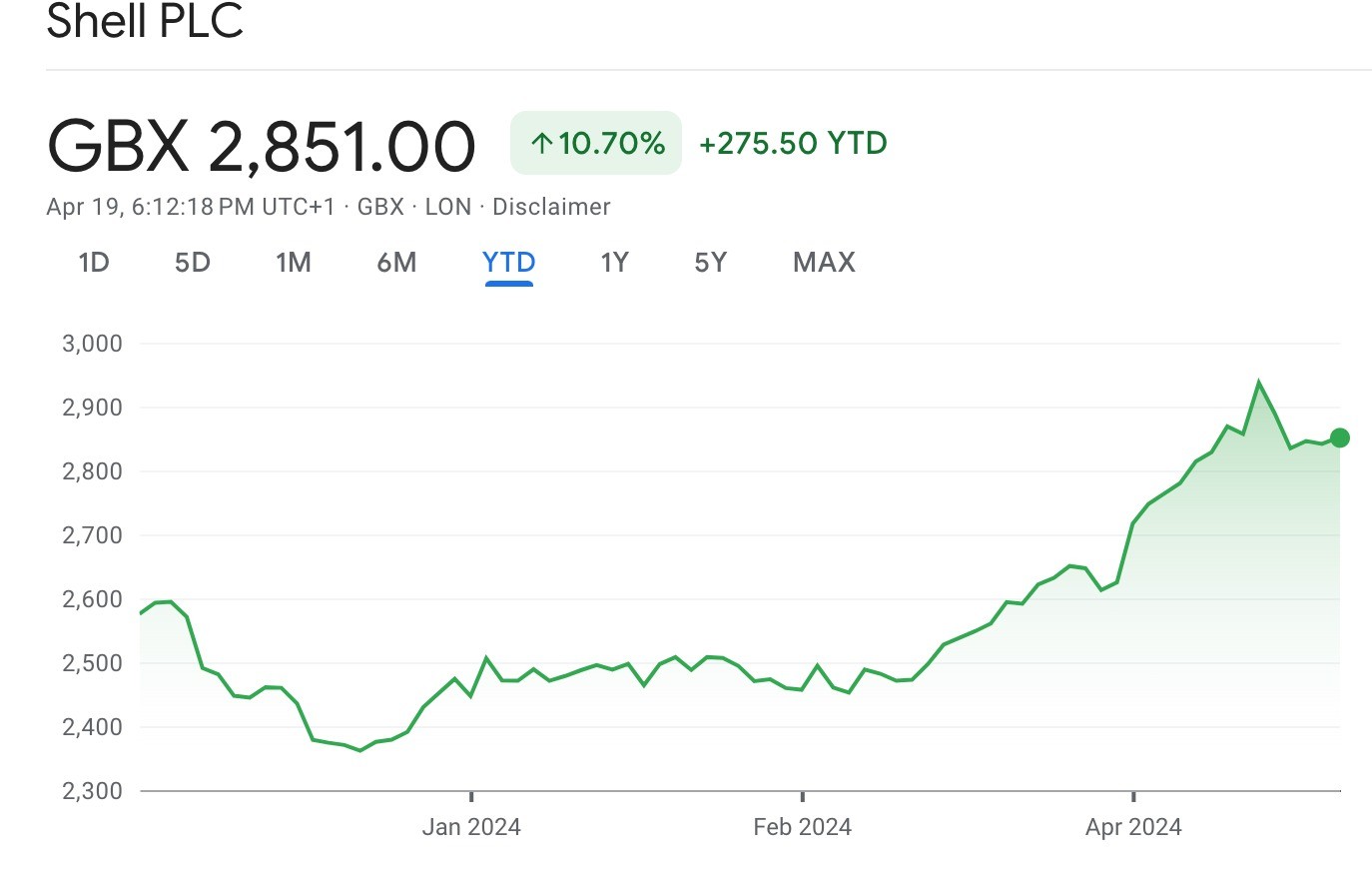Open the MAX range tab
Viewport: 1372px width, 869px height.
(824, 263)
